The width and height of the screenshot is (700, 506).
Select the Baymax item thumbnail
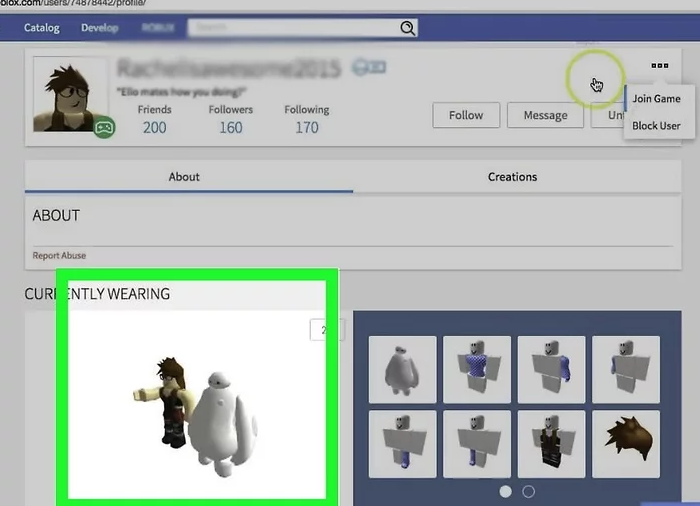coord(403,370)
